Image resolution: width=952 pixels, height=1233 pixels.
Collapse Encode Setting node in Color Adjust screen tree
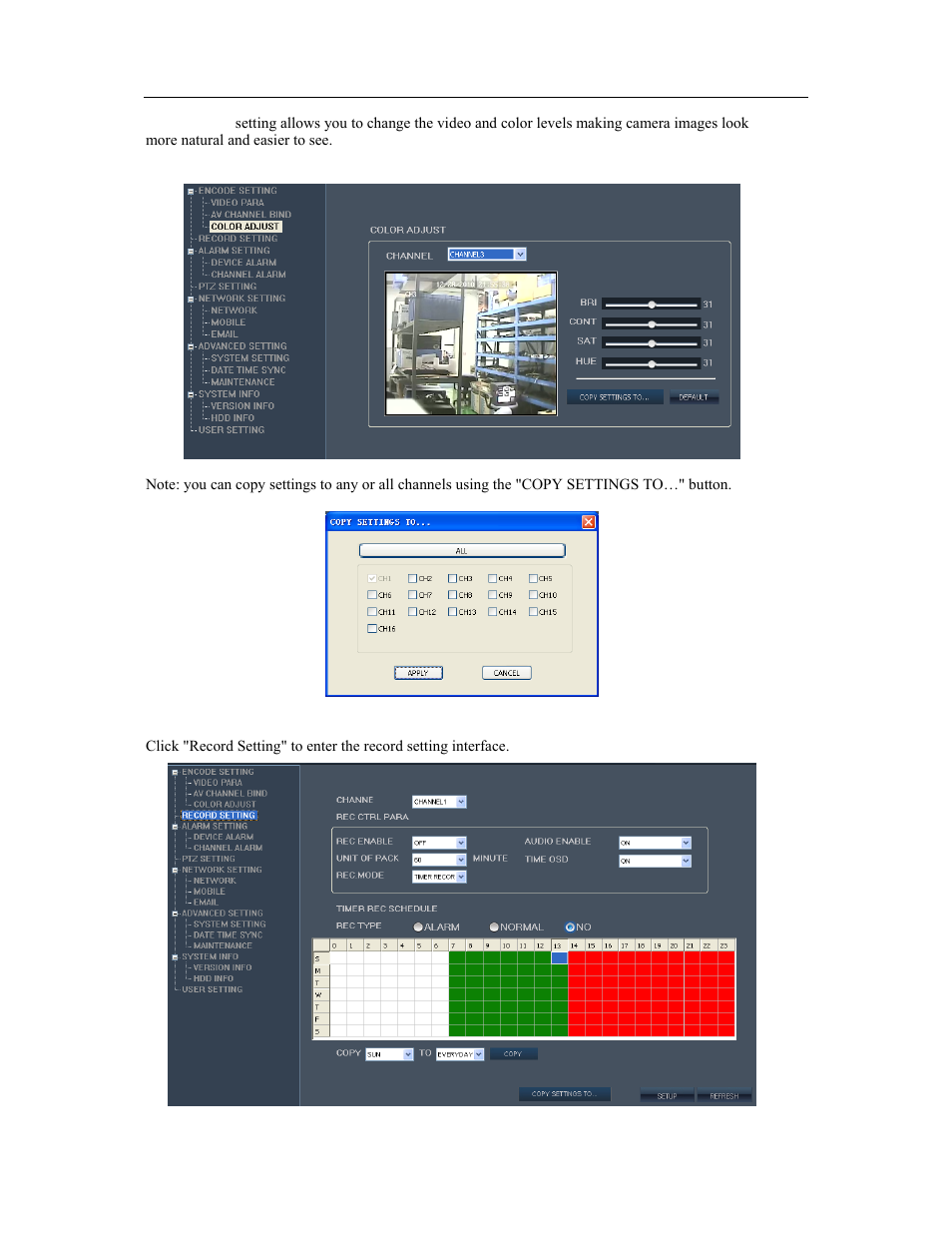[191, 192]
